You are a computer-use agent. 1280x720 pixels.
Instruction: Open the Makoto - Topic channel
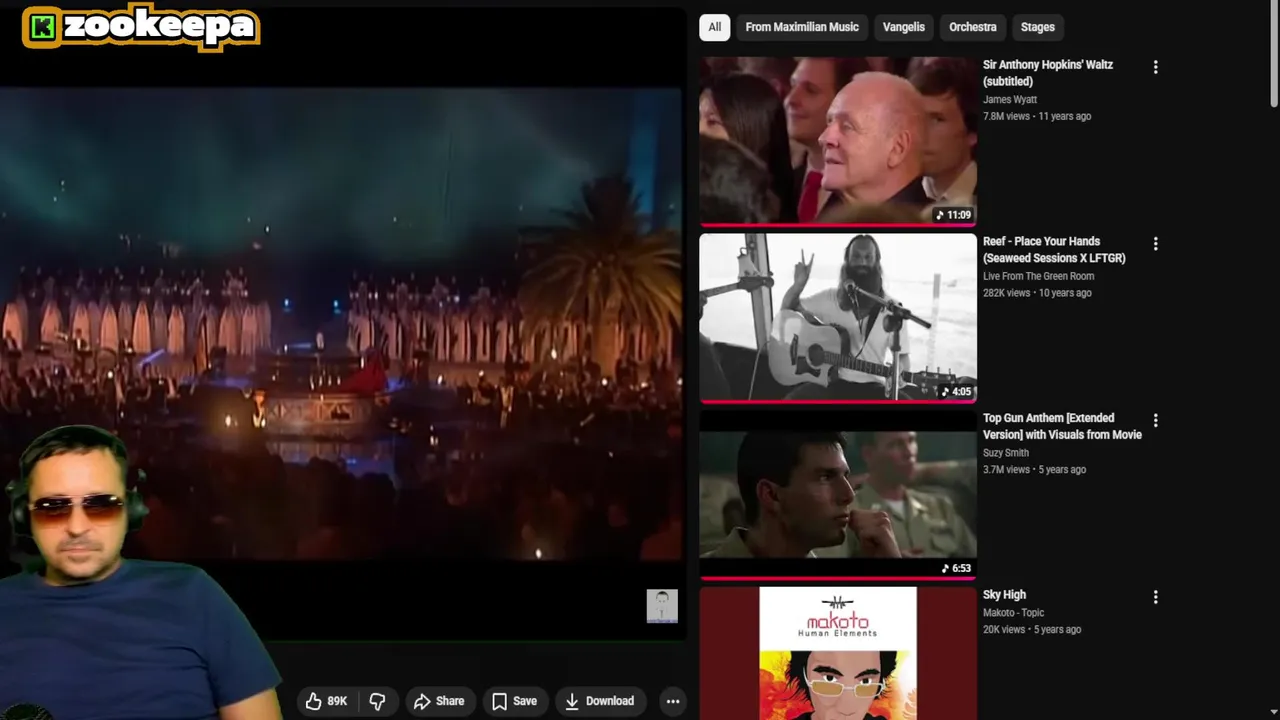click(1013, 613)
